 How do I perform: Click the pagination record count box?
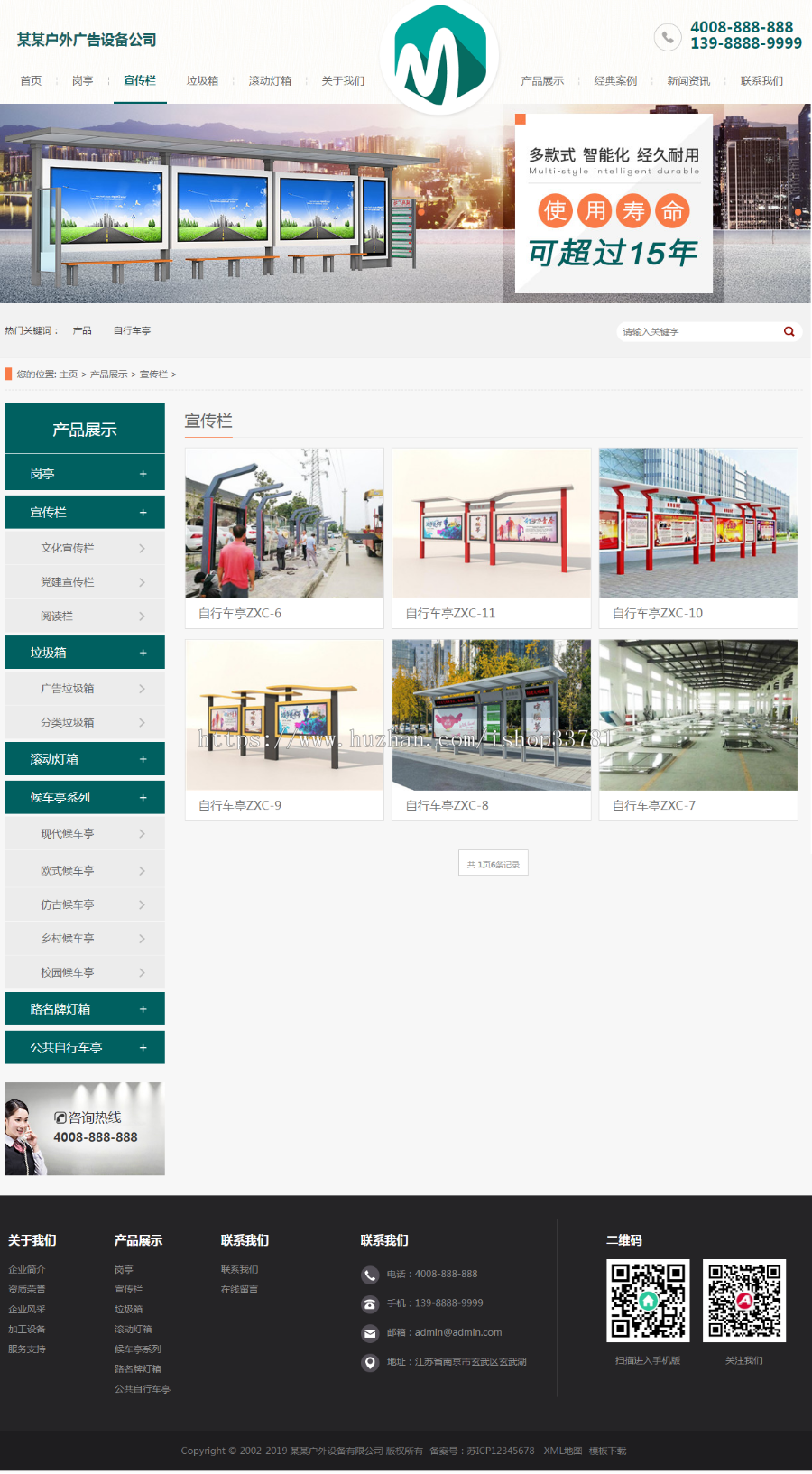(494, 864)
